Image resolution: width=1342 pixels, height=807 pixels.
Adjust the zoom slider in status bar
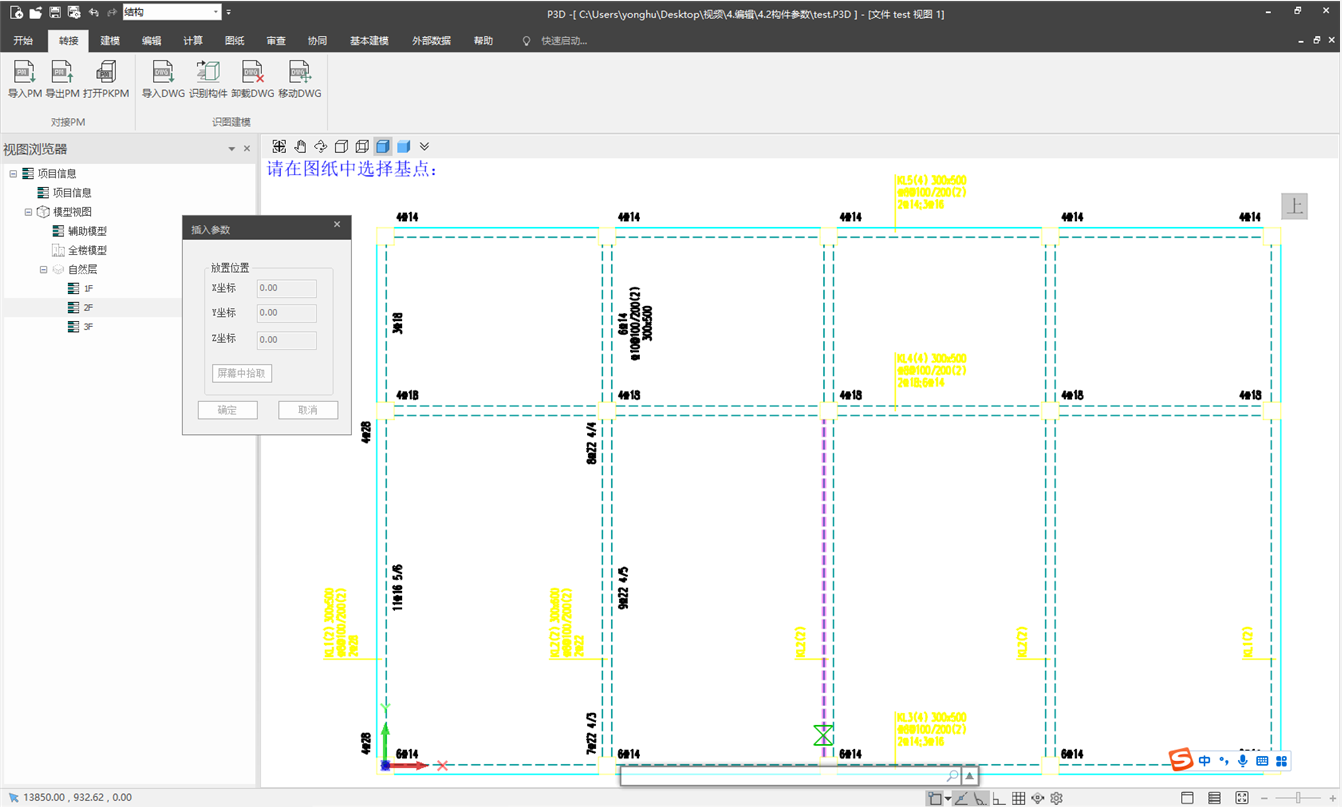pos(1299,798)
